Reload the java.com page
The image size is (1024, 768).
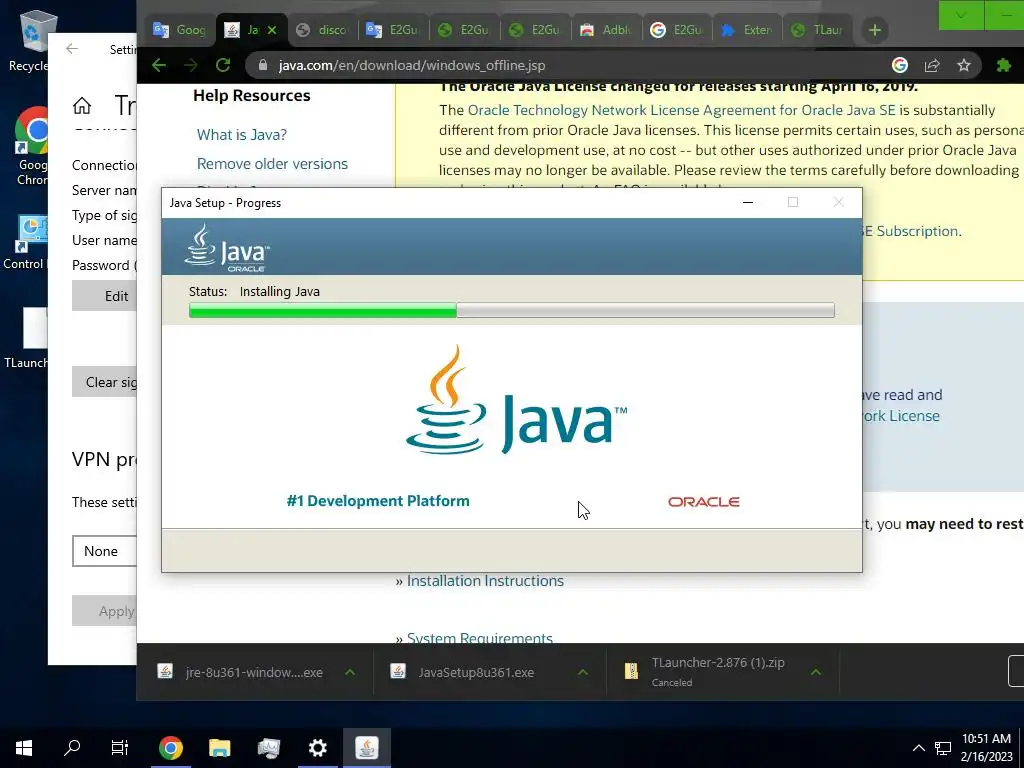click(x=223, y=65)
